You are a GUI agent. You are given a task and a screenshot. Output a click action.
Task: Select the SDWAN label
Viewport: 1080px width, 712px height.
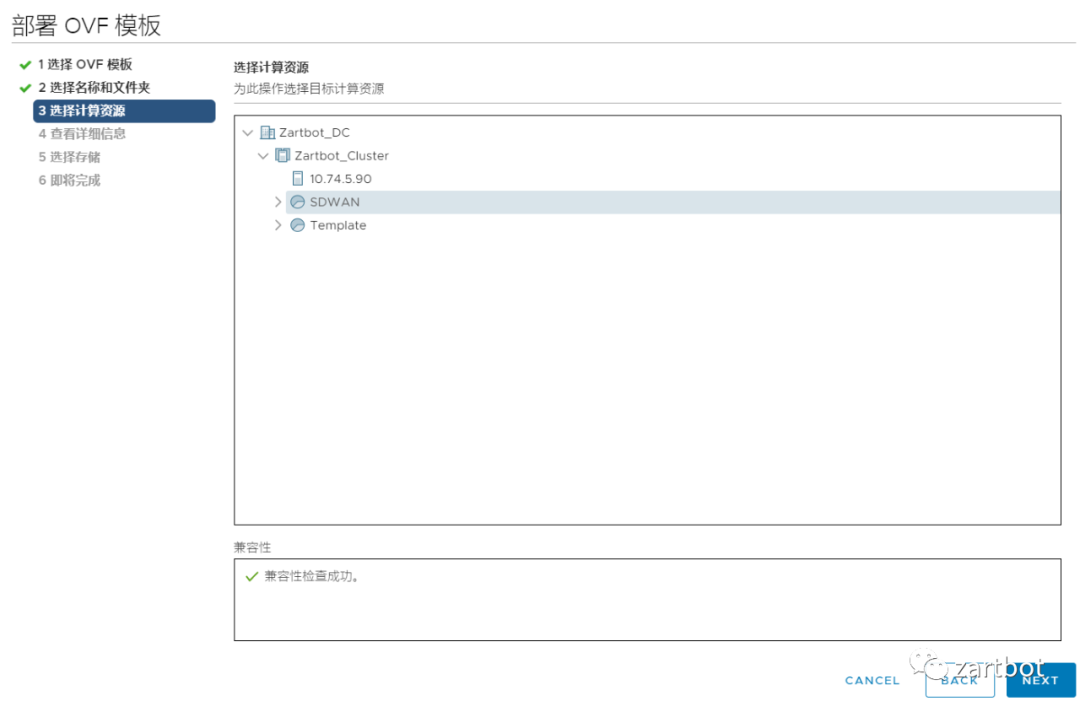(x=335, y=202)
